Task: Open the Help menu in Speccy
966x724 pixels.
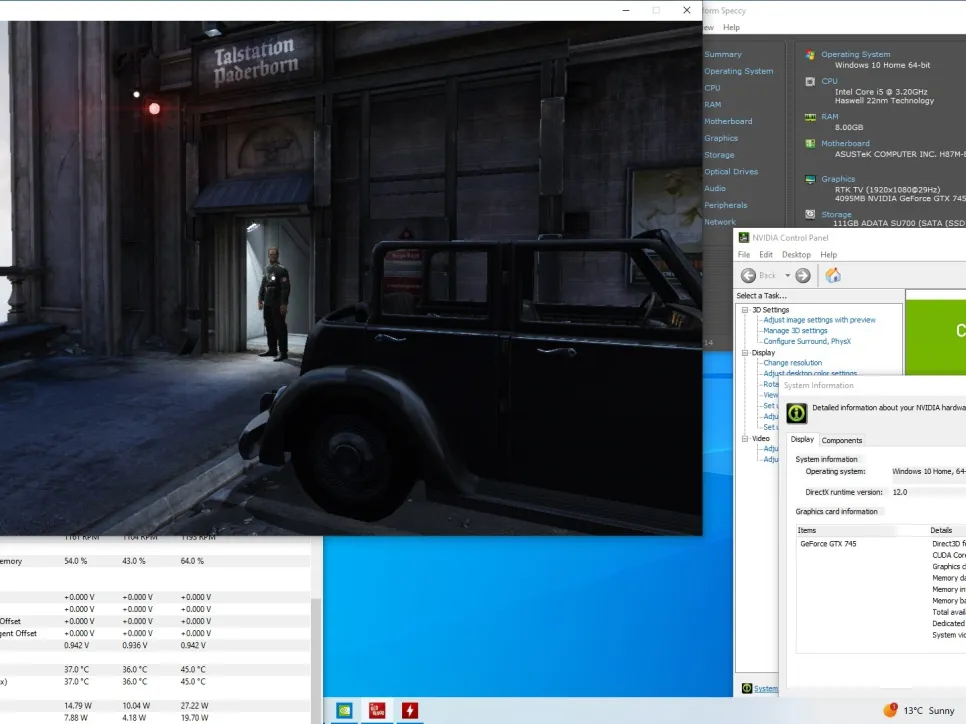Action: [731, 27]
